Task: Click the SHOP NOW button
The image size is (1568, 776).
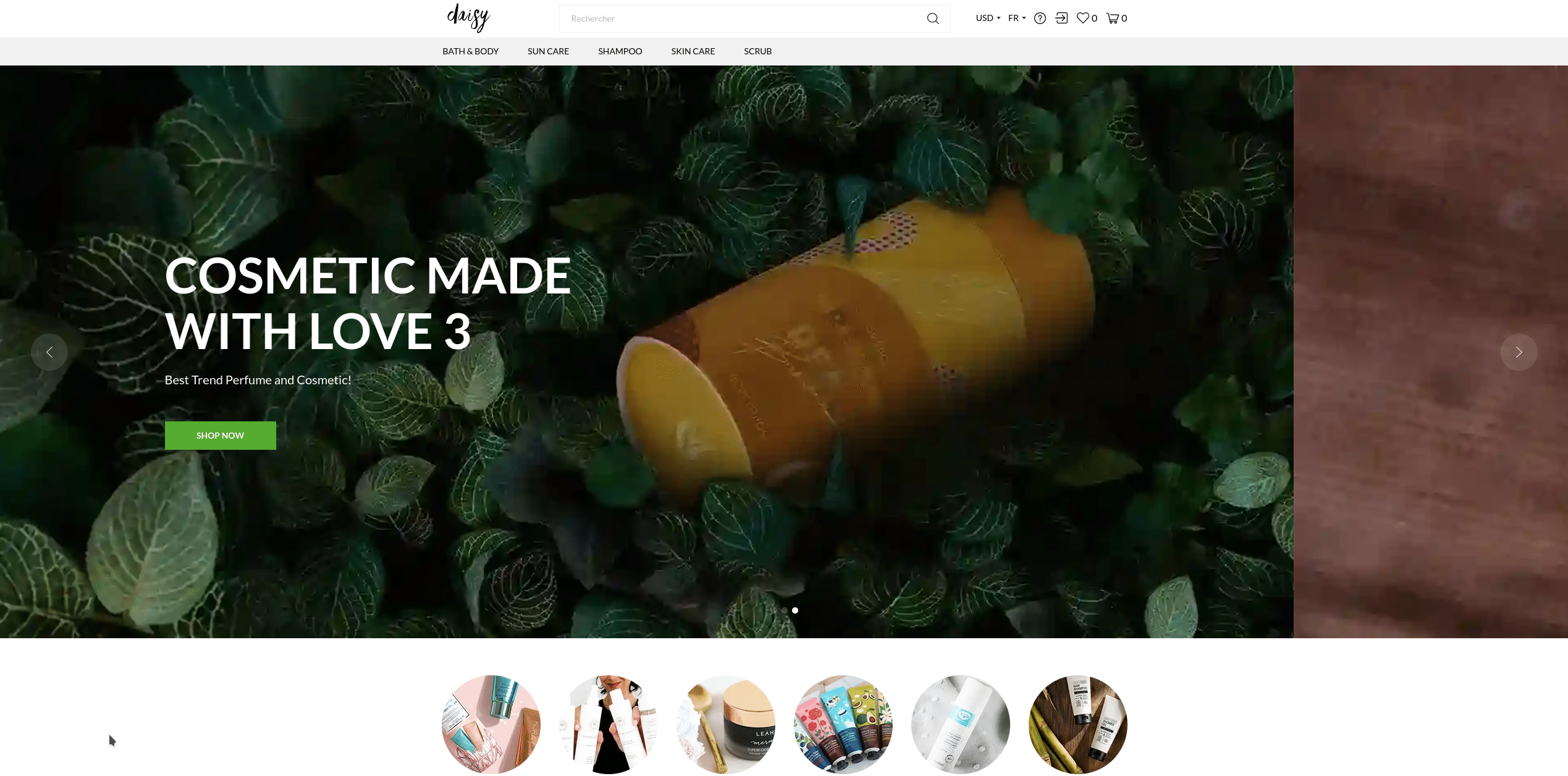Action: (220, 435)
